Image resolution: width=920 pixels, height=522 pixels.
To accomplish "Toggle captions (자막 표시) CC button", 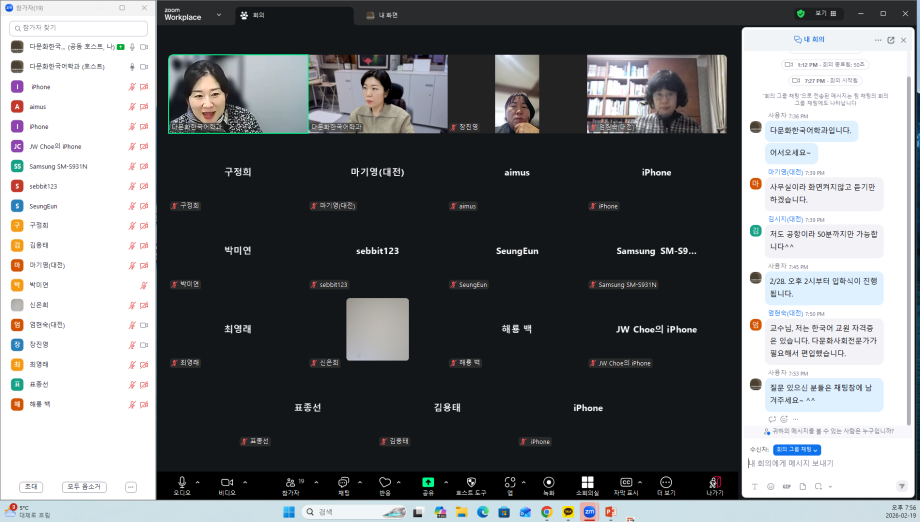I will 626,482.
